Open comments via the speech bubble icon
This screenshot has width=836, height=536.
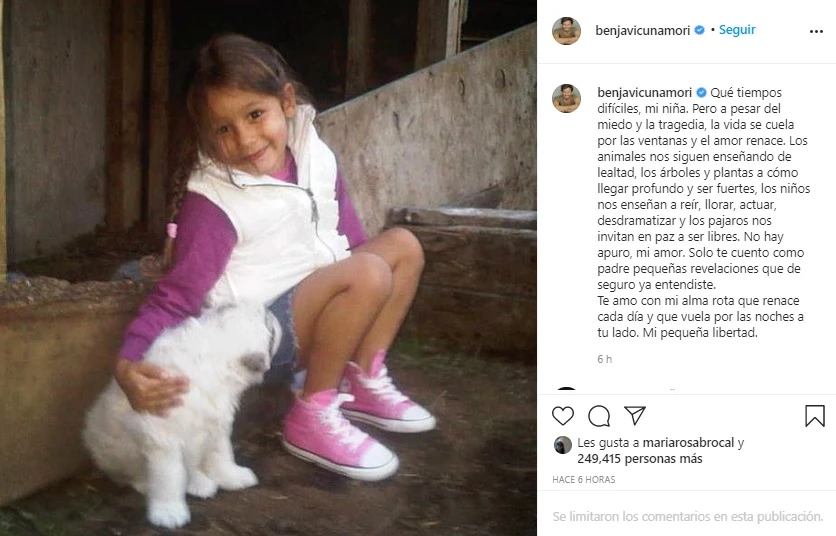(599, 416)
